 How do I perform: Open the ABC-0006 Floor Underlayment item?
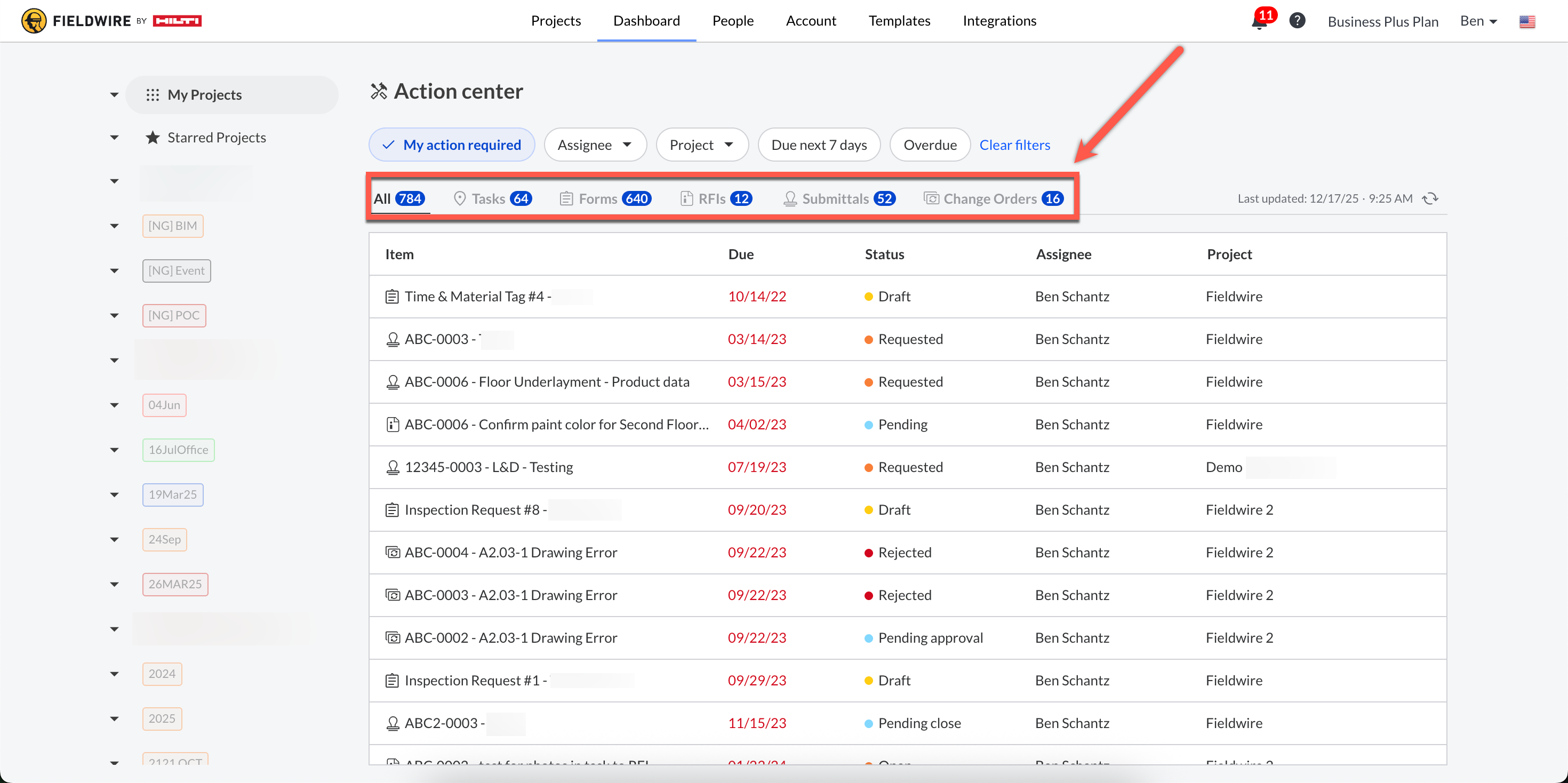pos(546,382)
